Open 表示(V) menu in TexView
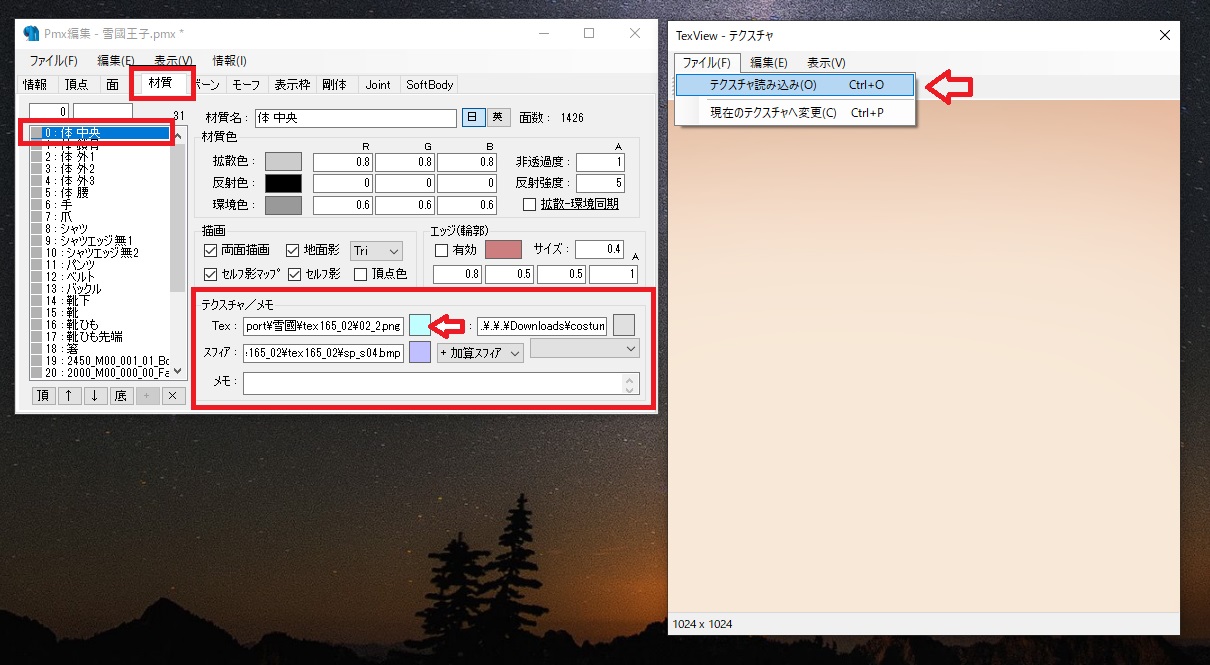The image size is (1210, 665). tap(826, 63)
